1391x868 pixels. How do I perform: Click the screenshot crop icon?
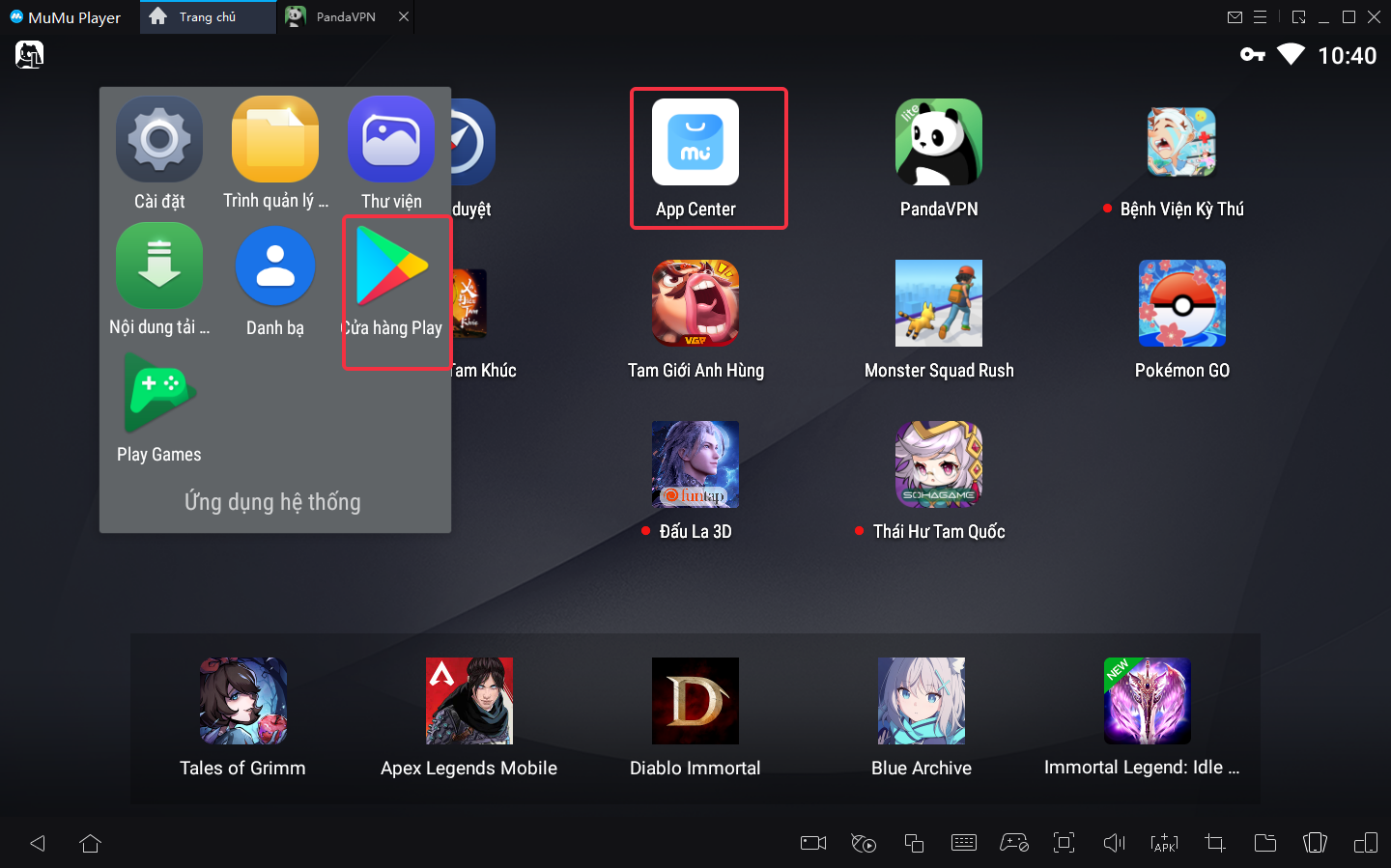coord(1215,843)
